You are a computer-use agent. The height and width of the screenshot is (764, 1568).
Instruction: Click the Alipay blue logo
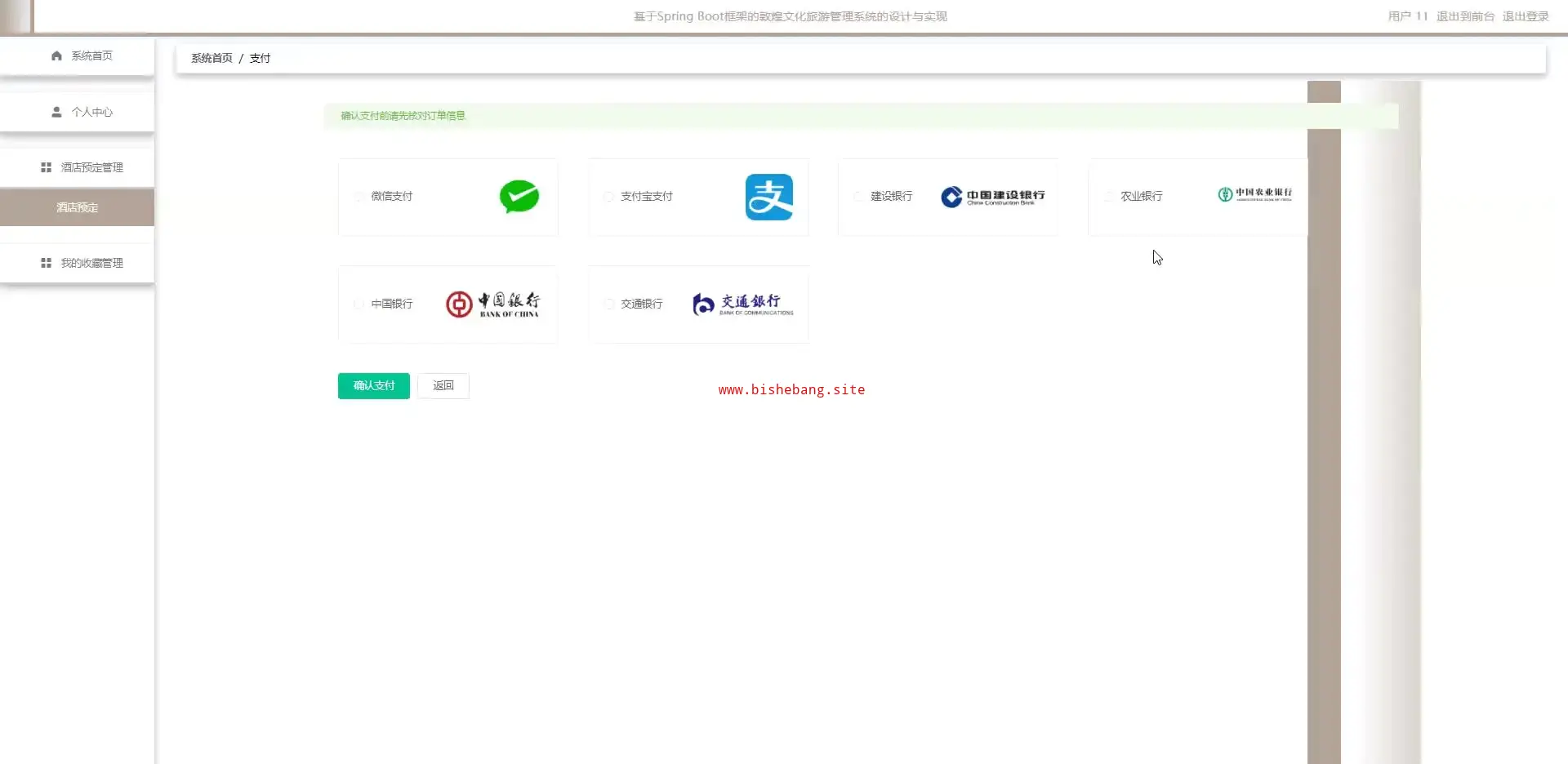click(769, 197)
